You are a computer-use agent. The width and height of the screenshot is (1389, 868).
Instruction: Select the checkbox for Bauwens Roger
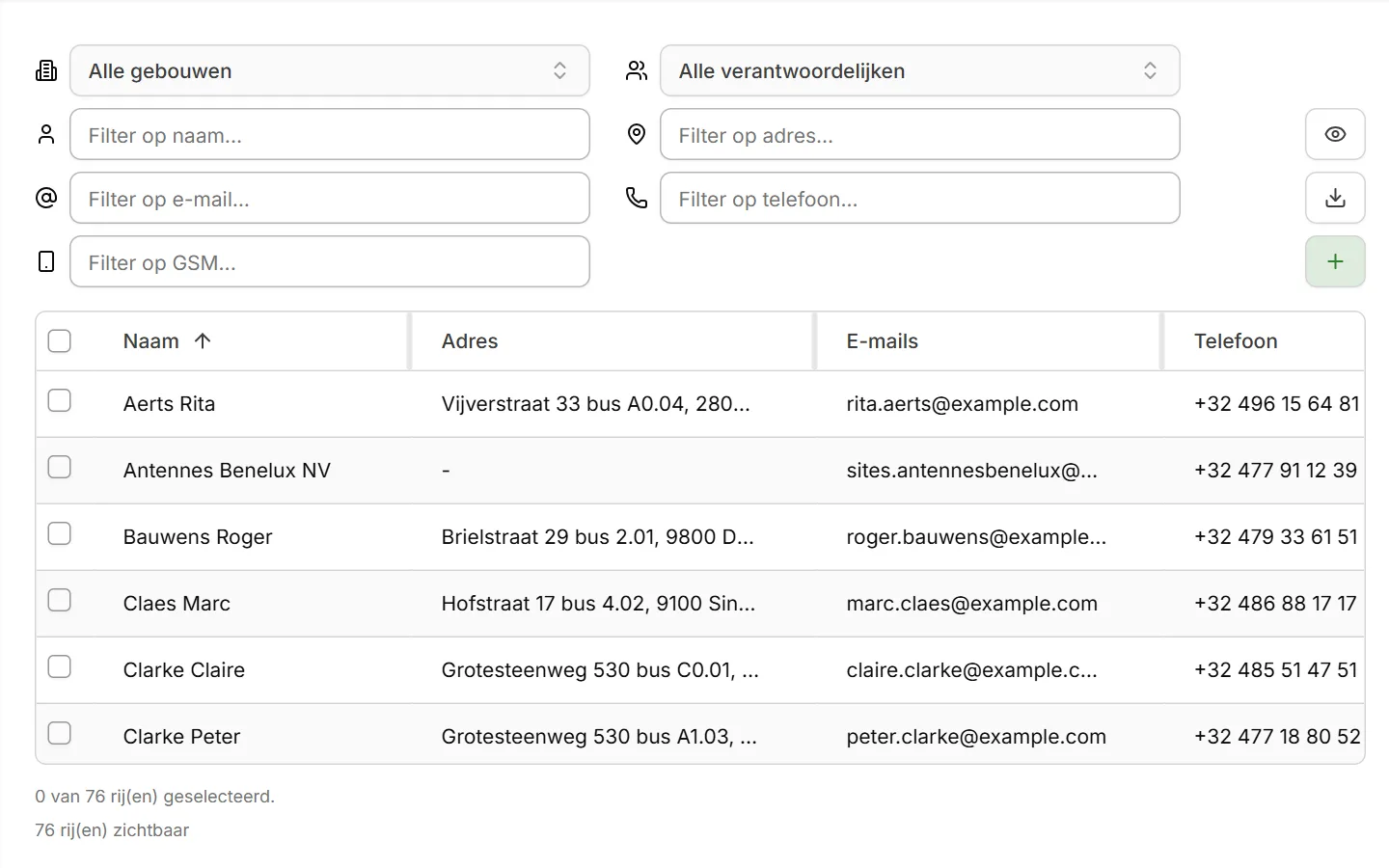coord(60,533)
